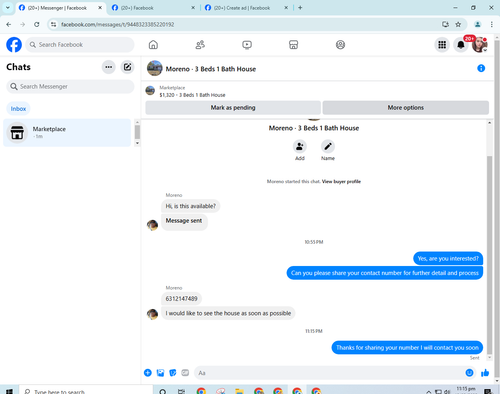Screen dimensions: 500x394
Task: Bookmark this page with the star
Action: tap(458, 24)
